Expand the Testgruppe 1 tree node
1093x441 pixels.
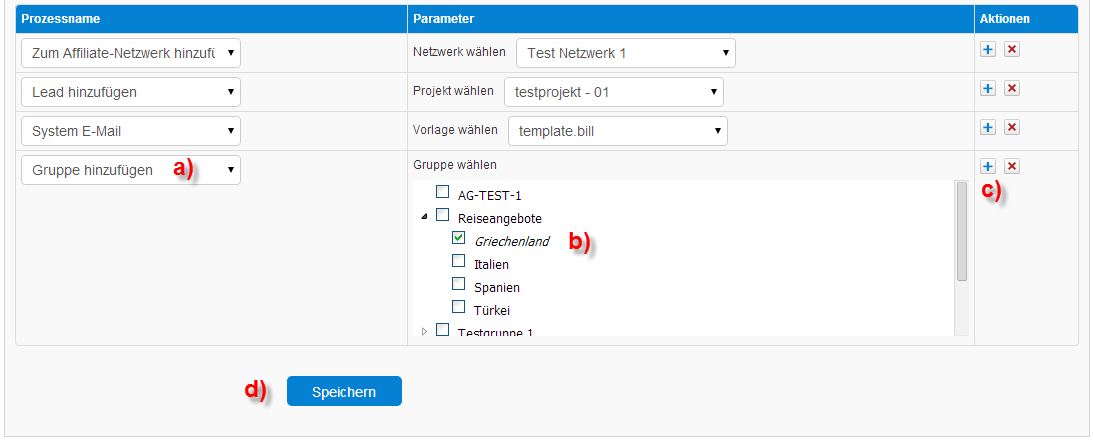425,331
